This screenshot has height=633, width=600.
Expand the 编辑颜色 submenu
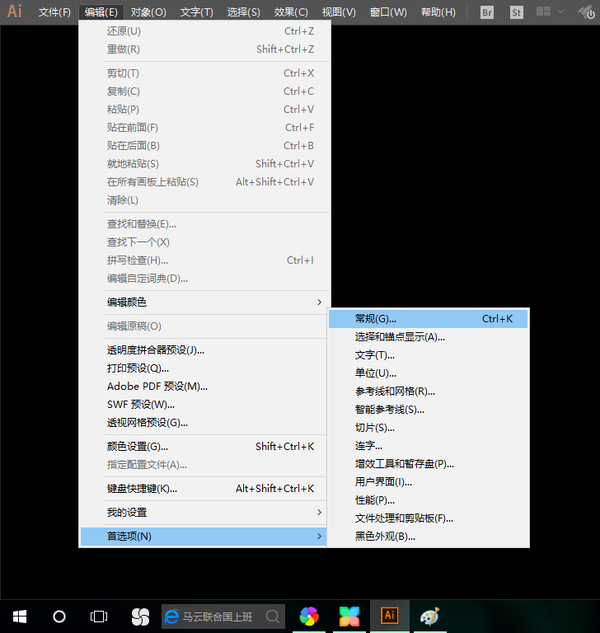(203, 302)
